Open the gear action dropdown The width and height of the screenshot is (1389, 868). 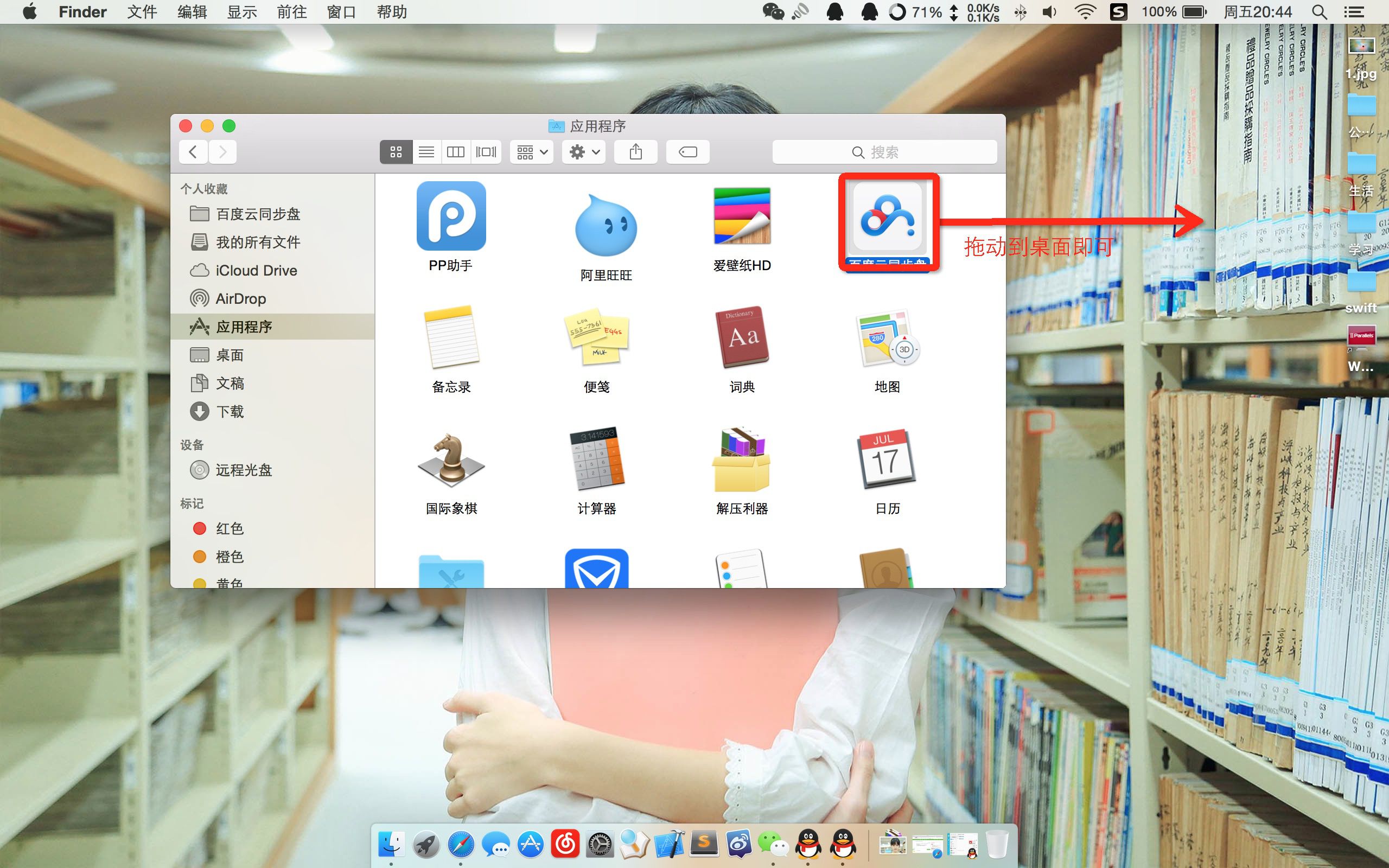click(584, 152)
